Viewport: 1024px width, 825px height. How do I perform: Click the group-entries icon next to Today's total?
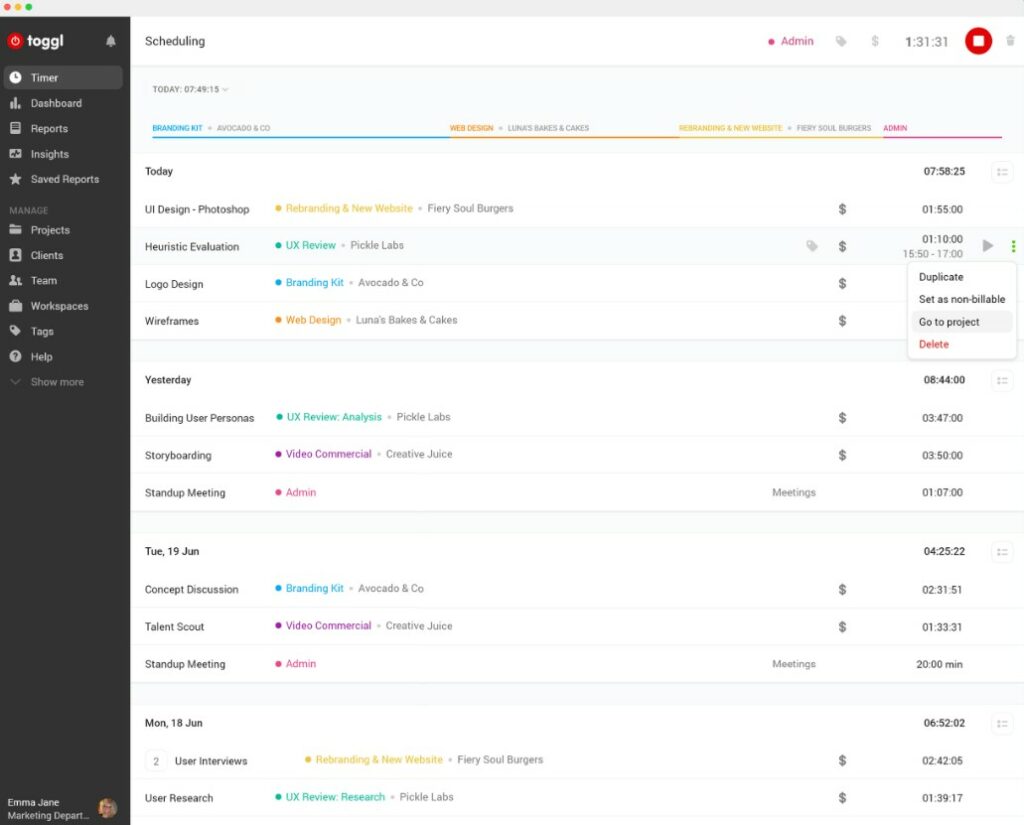coord(1001,171)
